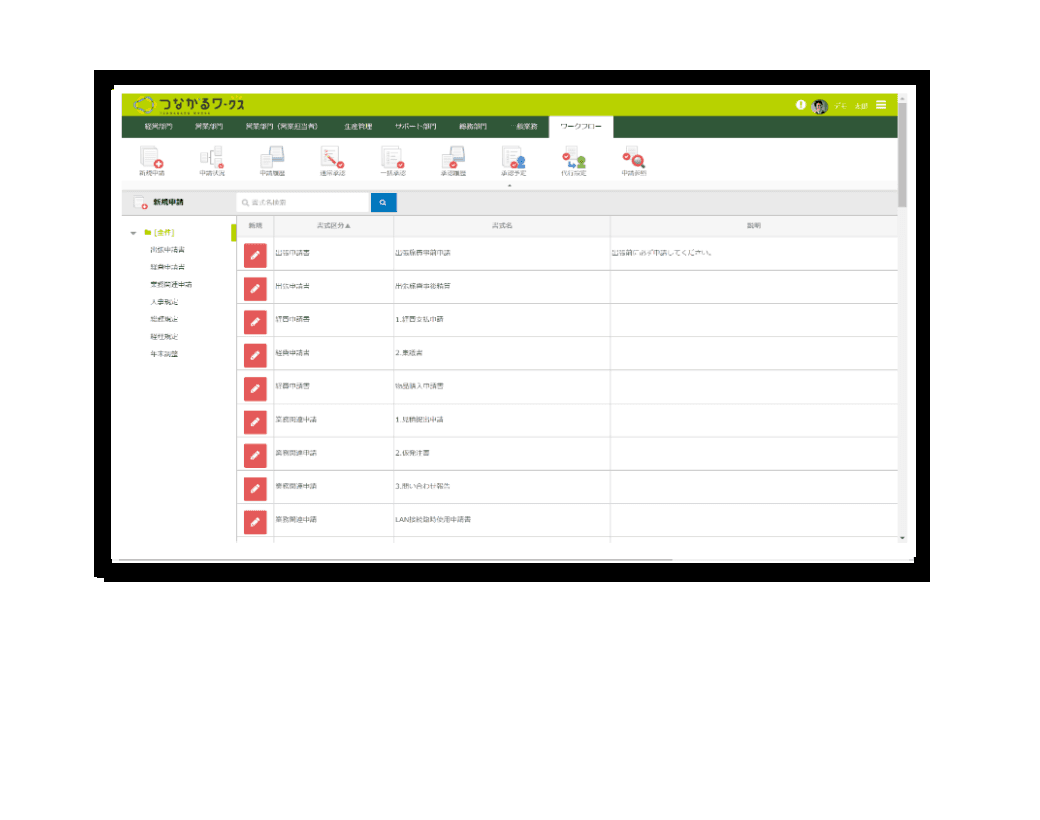Click the blue search button
This screenshot has width=1040, height=820.
(383, 202)
